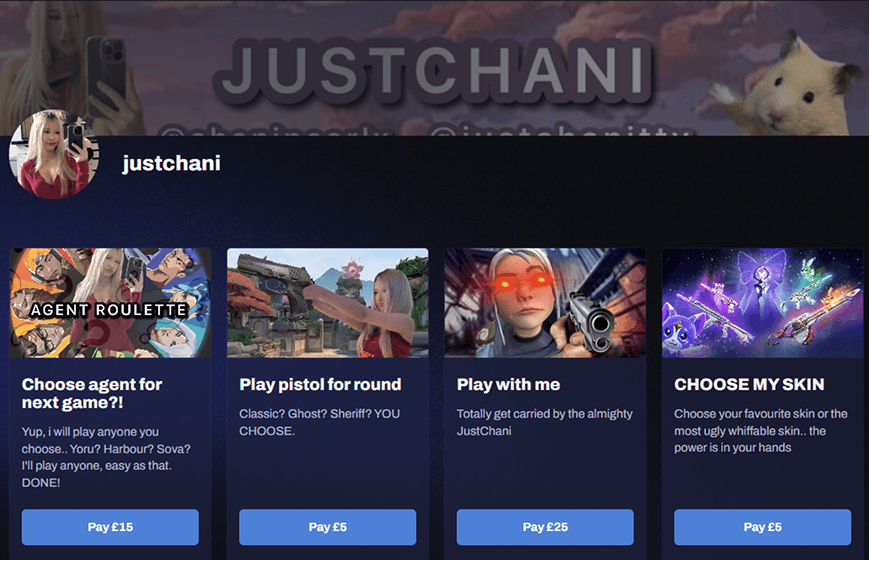Click the ugly whiffable skin description text
The image size is (870, 561).
(x=761, y=431)
